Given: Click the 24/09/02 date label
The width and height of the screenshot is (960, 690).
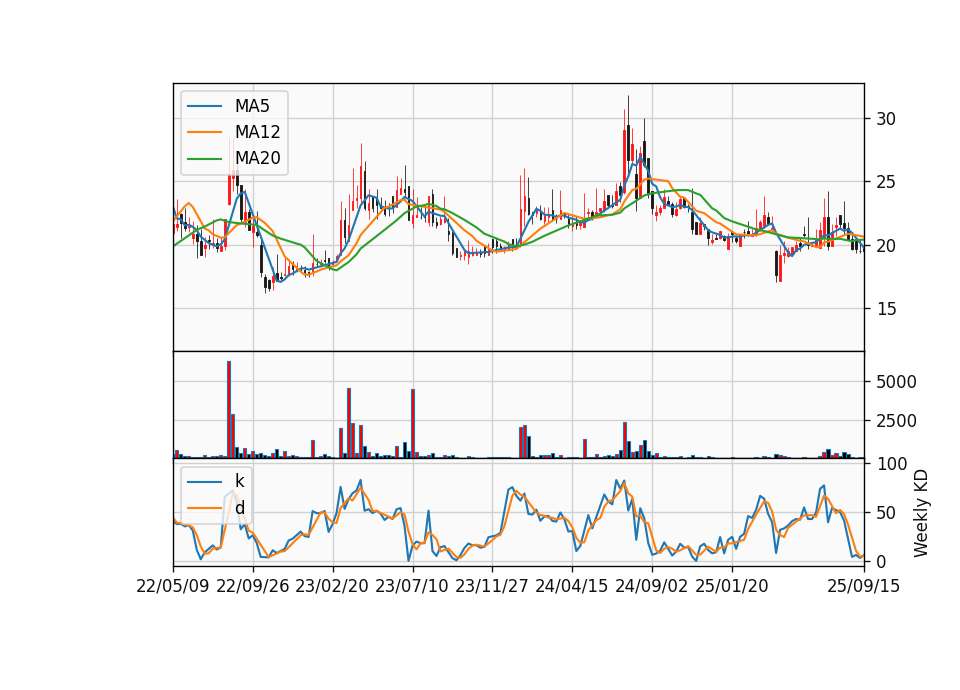Looking at the screenshot, I should click(x=651, y=586).
